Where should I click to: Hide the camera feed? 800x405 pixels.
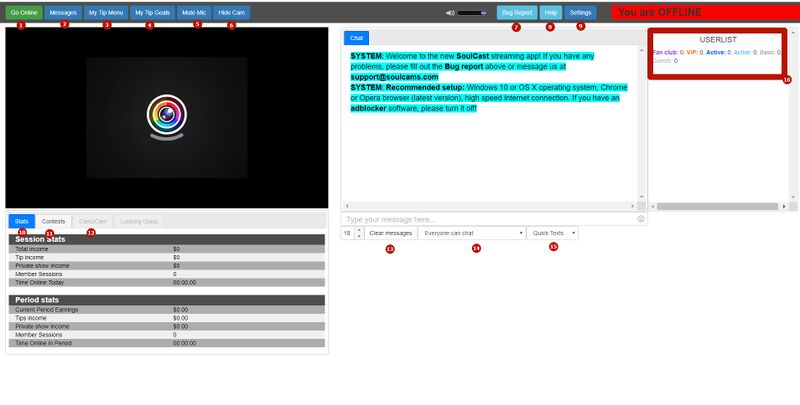231,13
